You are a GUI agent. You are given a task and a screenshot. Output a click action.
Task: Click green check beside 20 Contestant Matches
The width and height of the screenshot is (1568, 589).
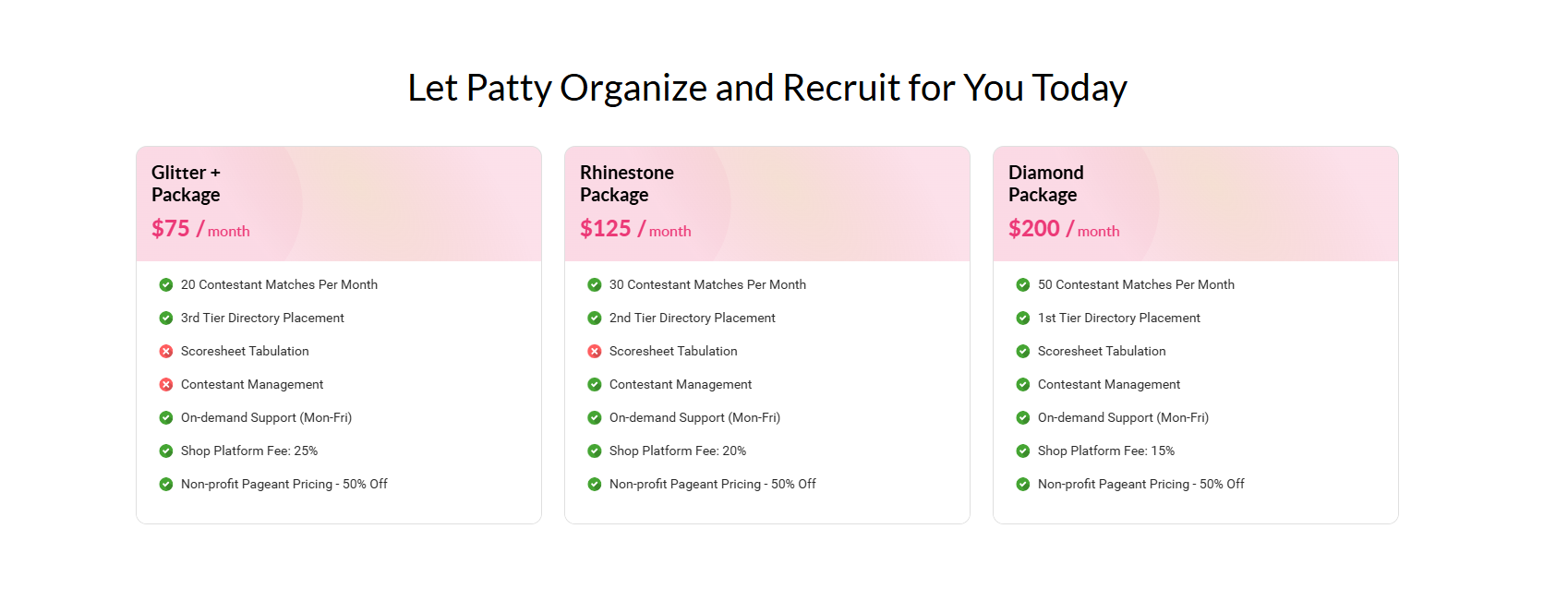[x=166, y=284]
